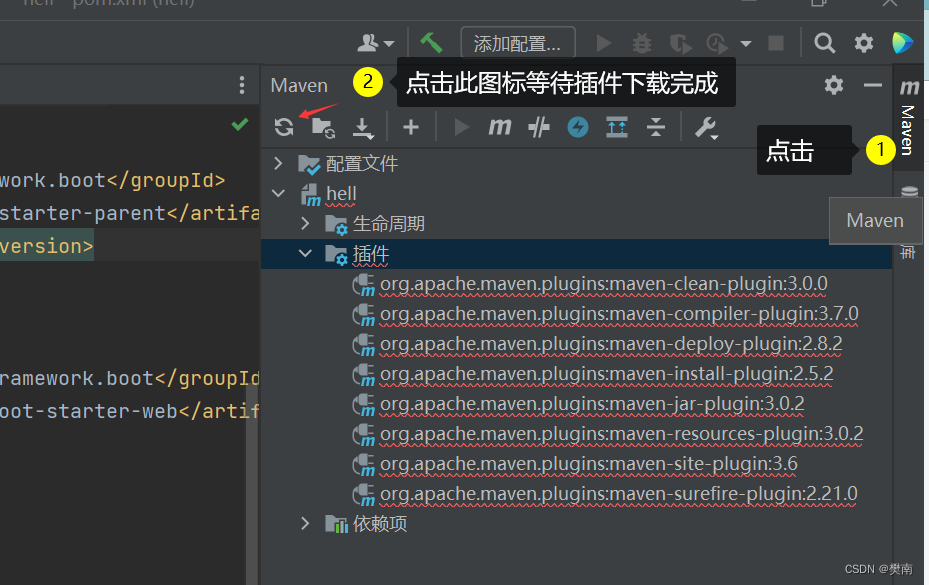Expand the 配置文件 profiles node

click(279, 163)
